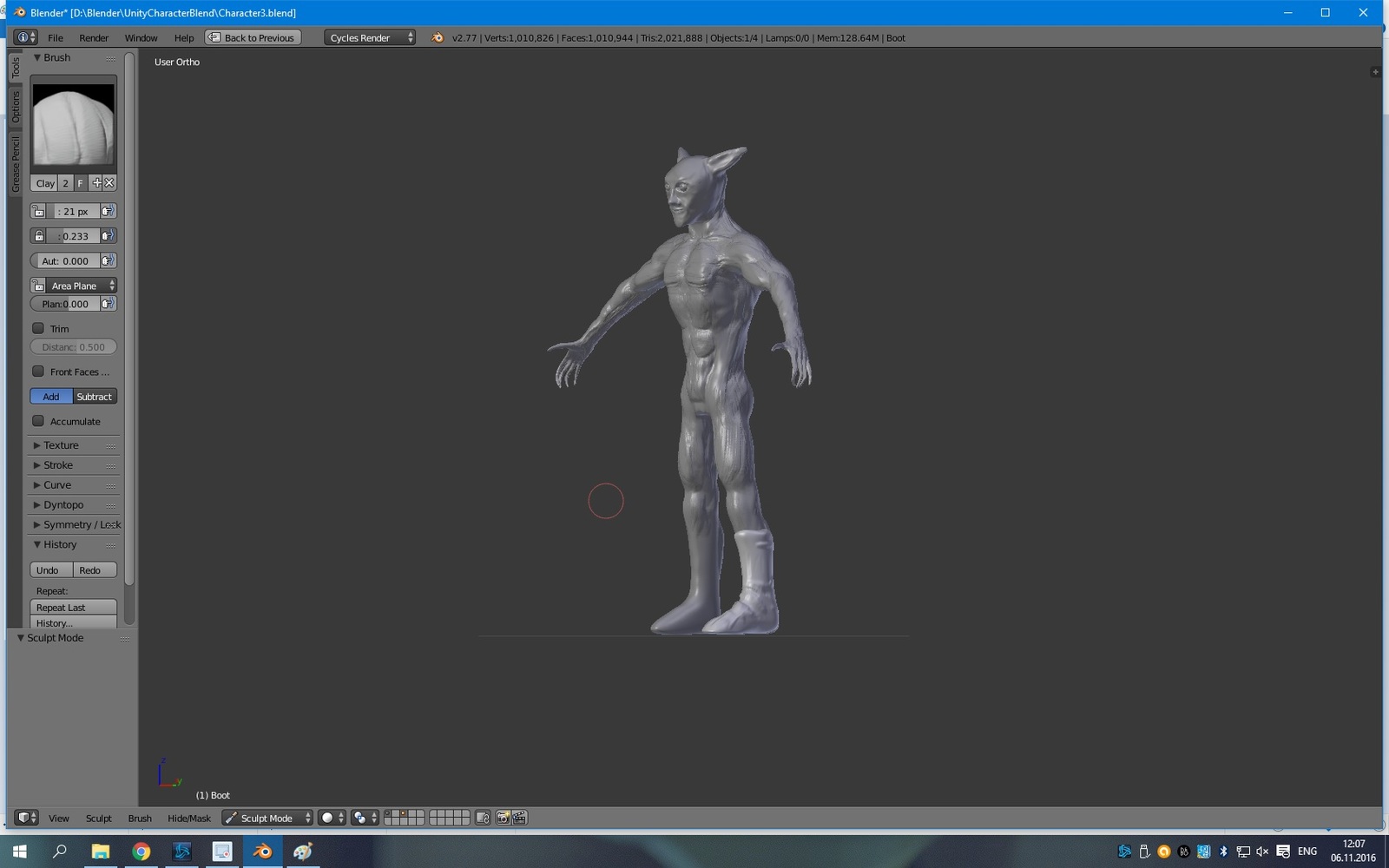Viewport: 1389px width, 868px height.
Task: Open Windows Start menu
Action: 19,852
